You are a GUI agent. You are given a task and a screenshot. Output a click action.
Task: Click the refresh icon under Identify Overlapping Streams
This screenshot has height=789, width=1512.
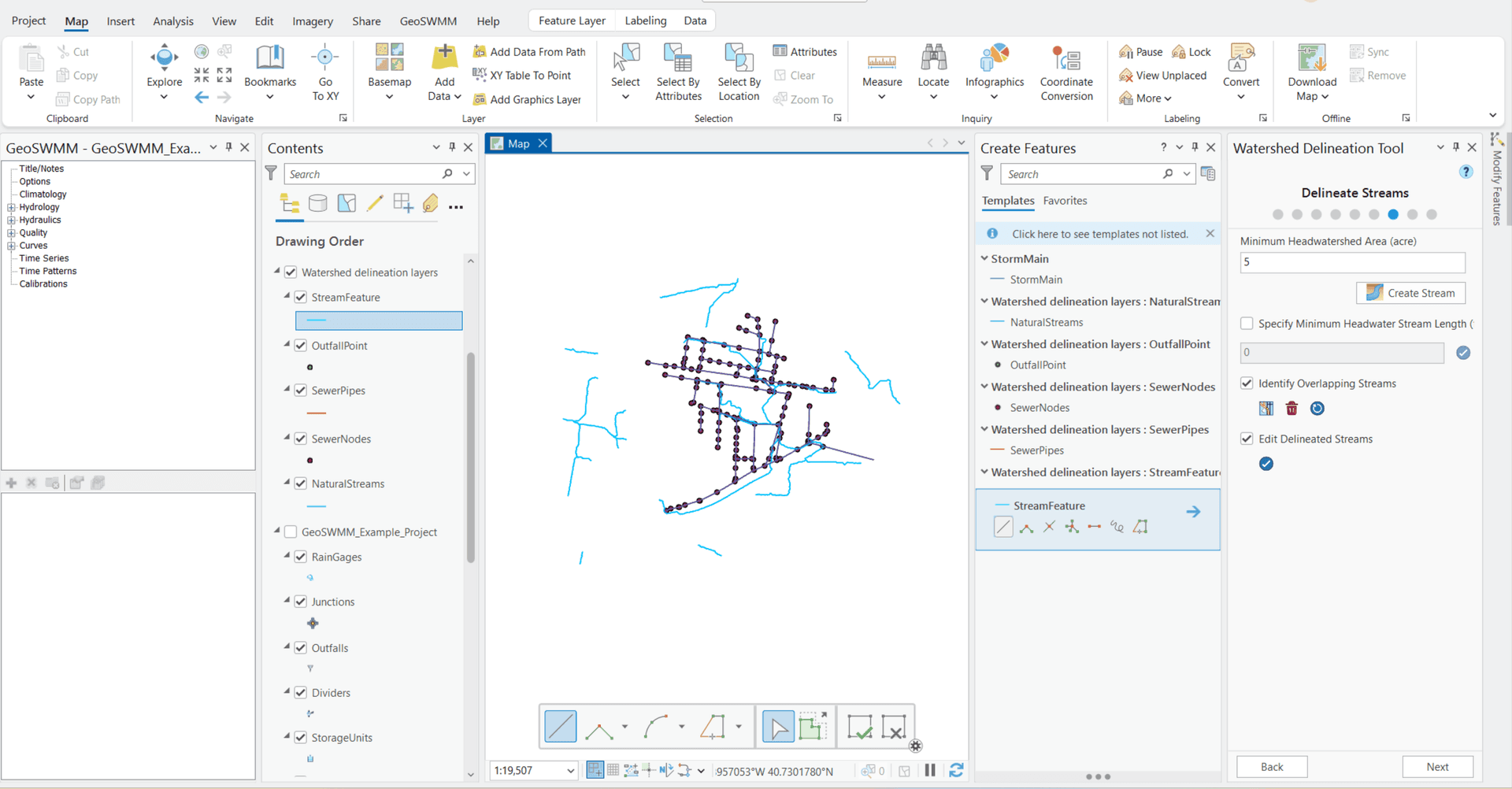(x=1317, y=408)
